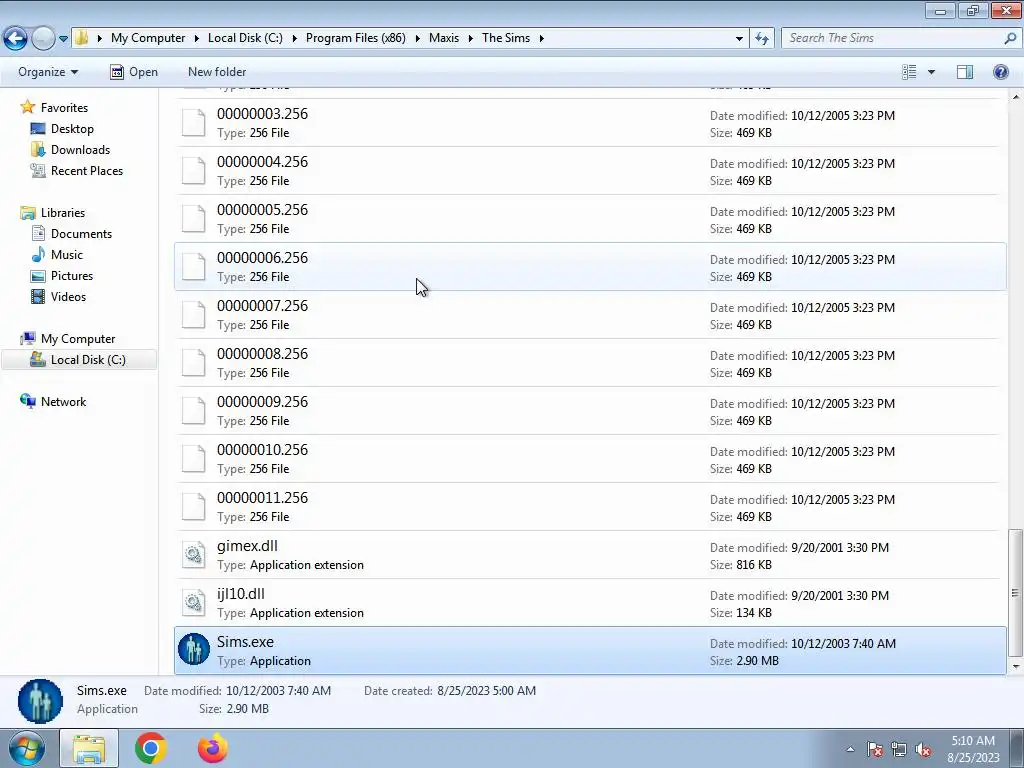Select Local Disk (C:) breadcrumb segment
Image resolution: width=1024 pixels, height=768 pixels.
point(245,38)
